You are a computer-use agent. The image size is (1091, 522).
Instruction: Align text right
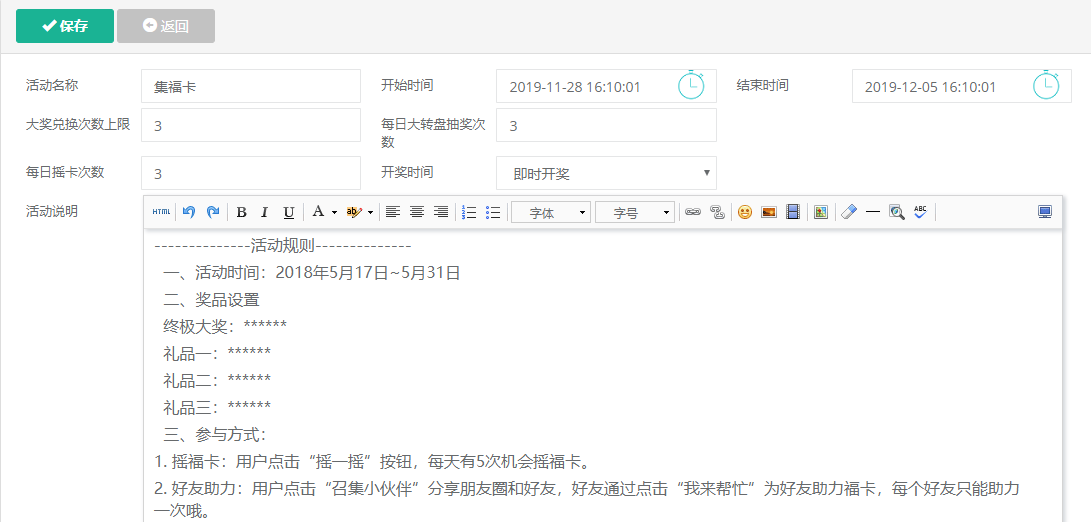click(x=440, y=212)
